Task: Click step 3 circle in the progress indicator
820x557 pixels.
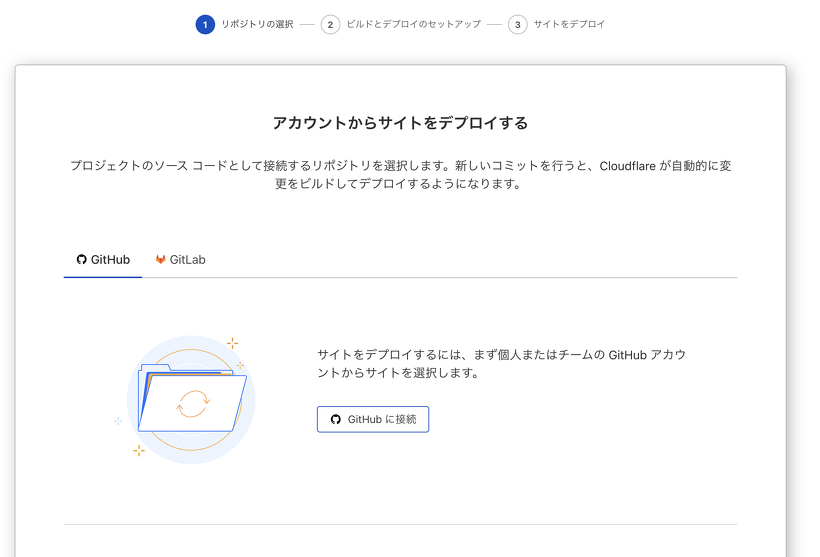Action: point(517,25)
